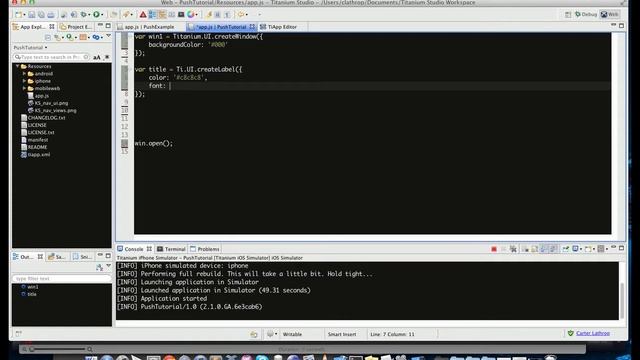Click the sort icon in Outline panel
Image resolution: width=640 pixels, height=360 pixels.
tap(99, 268)
